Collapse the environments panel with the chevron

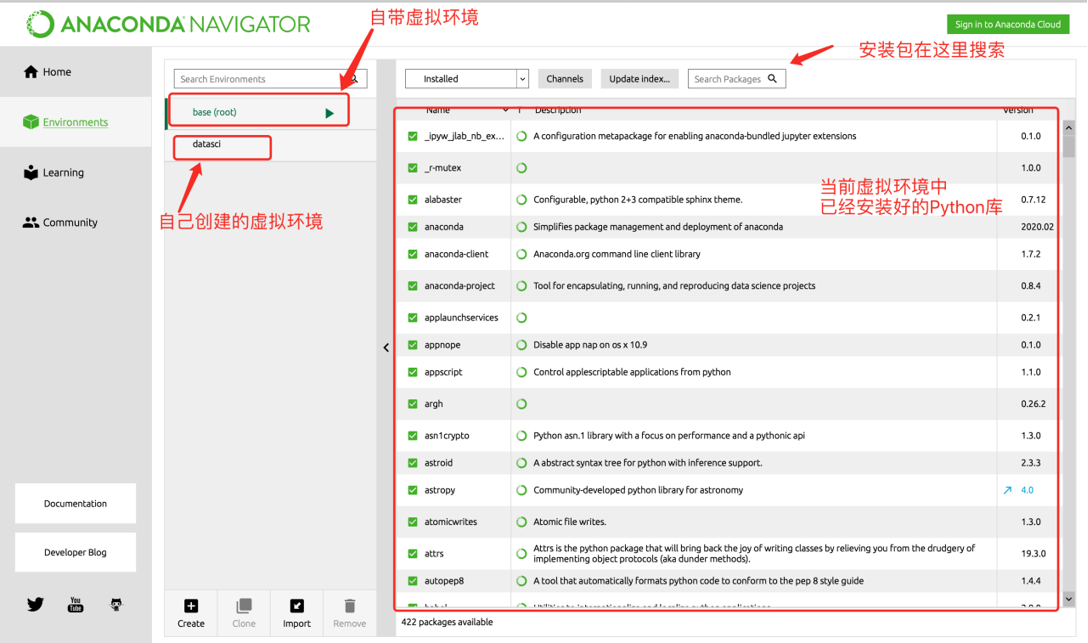(x=386, y=348)
